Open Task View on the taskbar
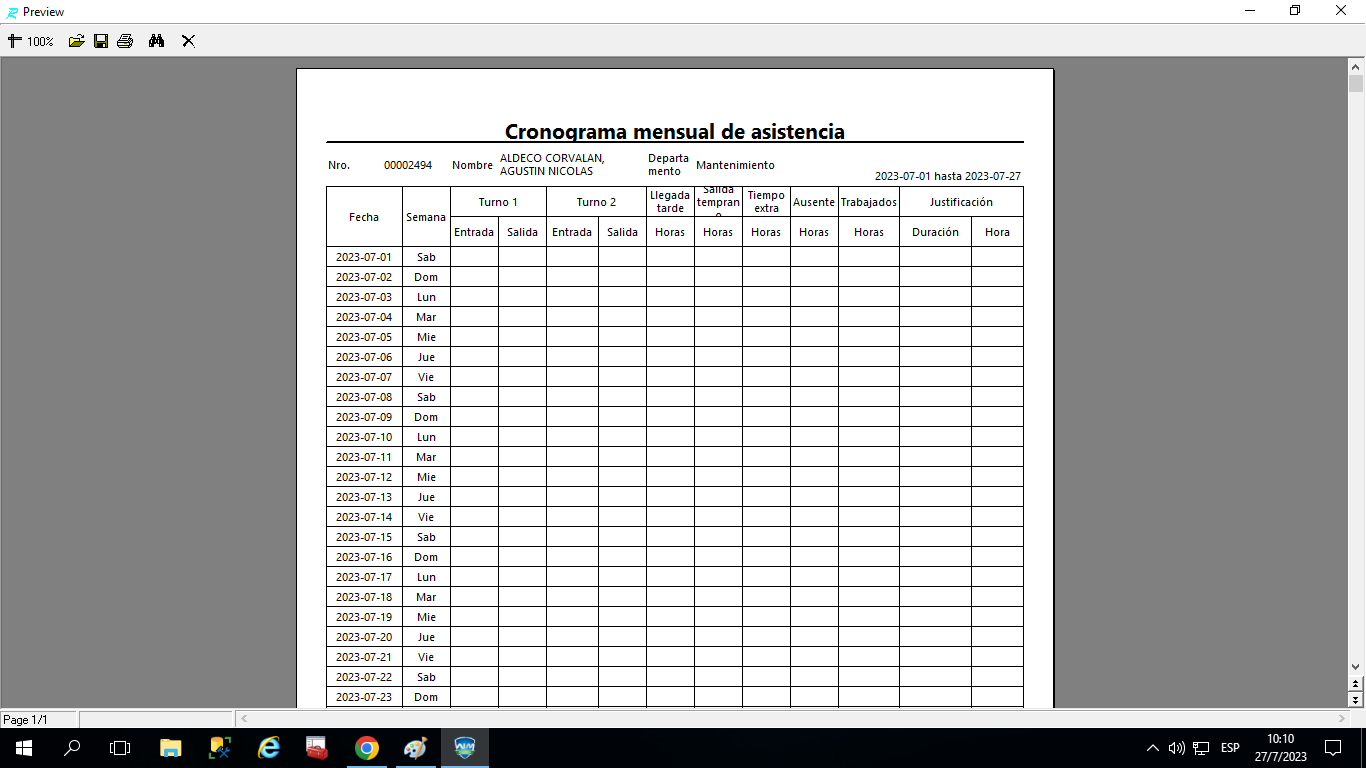The image size is (1366, 768). 120,748
